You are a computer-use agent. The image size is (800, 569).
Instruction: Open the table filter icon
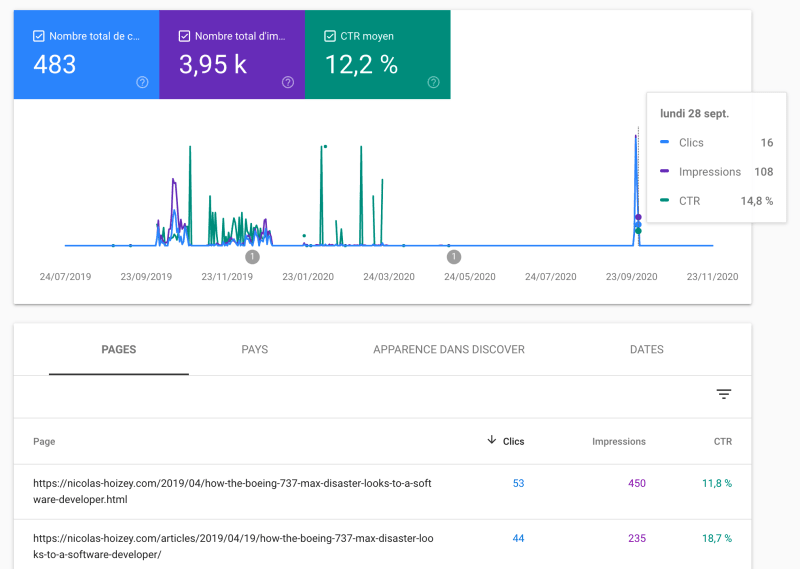[723, 394]
